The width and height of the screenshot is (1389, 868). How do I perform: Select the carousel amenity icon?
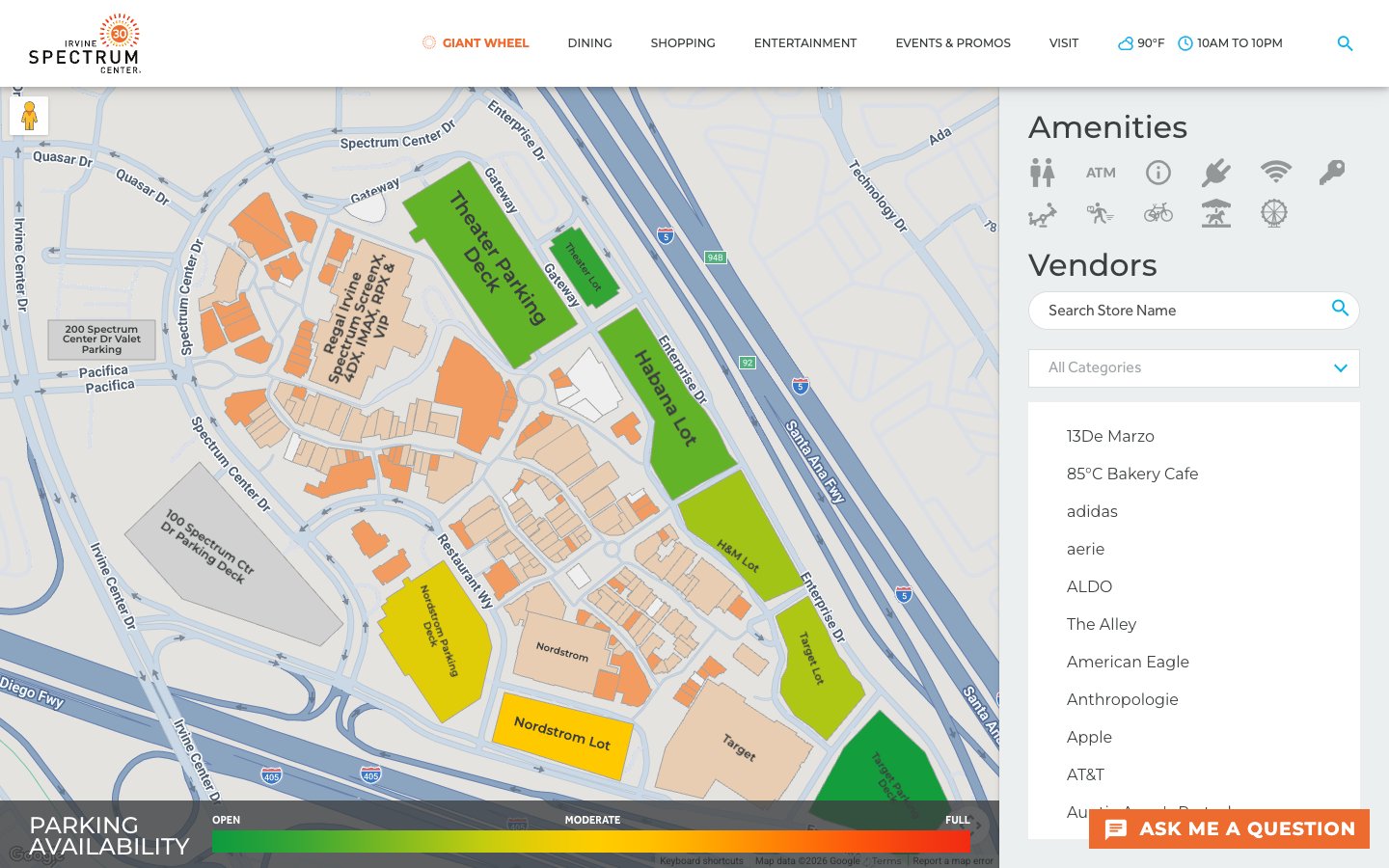click(1216, 213)
